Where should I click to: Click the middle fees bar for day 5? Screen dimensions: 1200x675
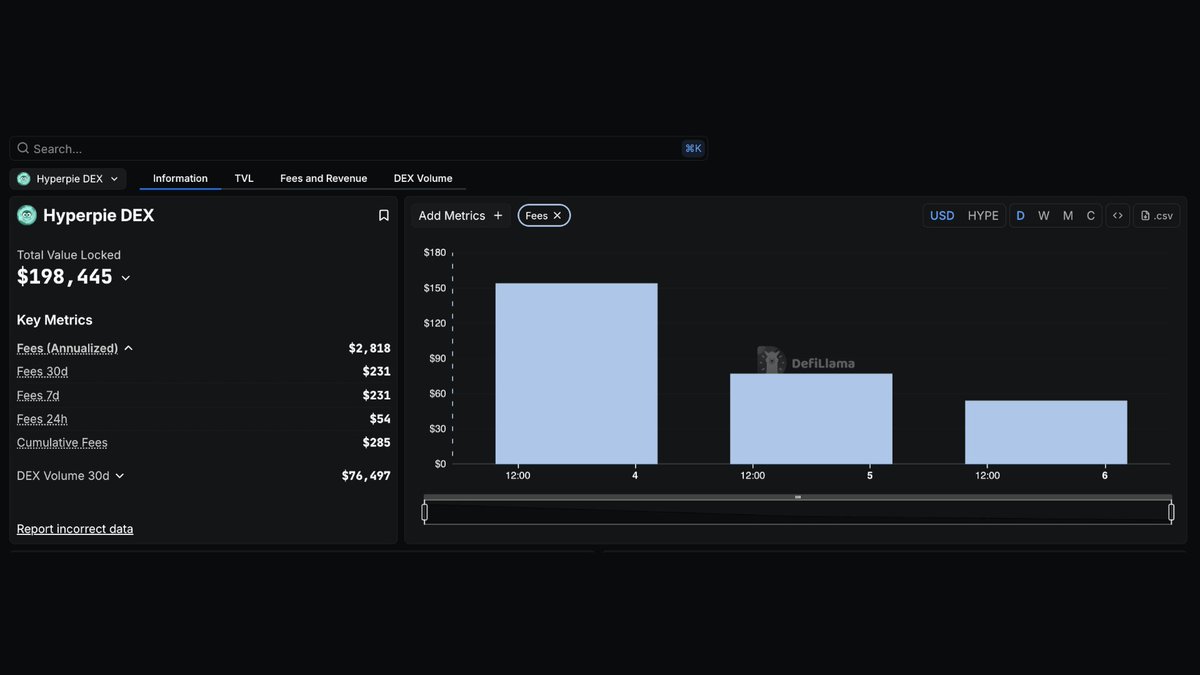pyautogui.click(x=811, y=419)
